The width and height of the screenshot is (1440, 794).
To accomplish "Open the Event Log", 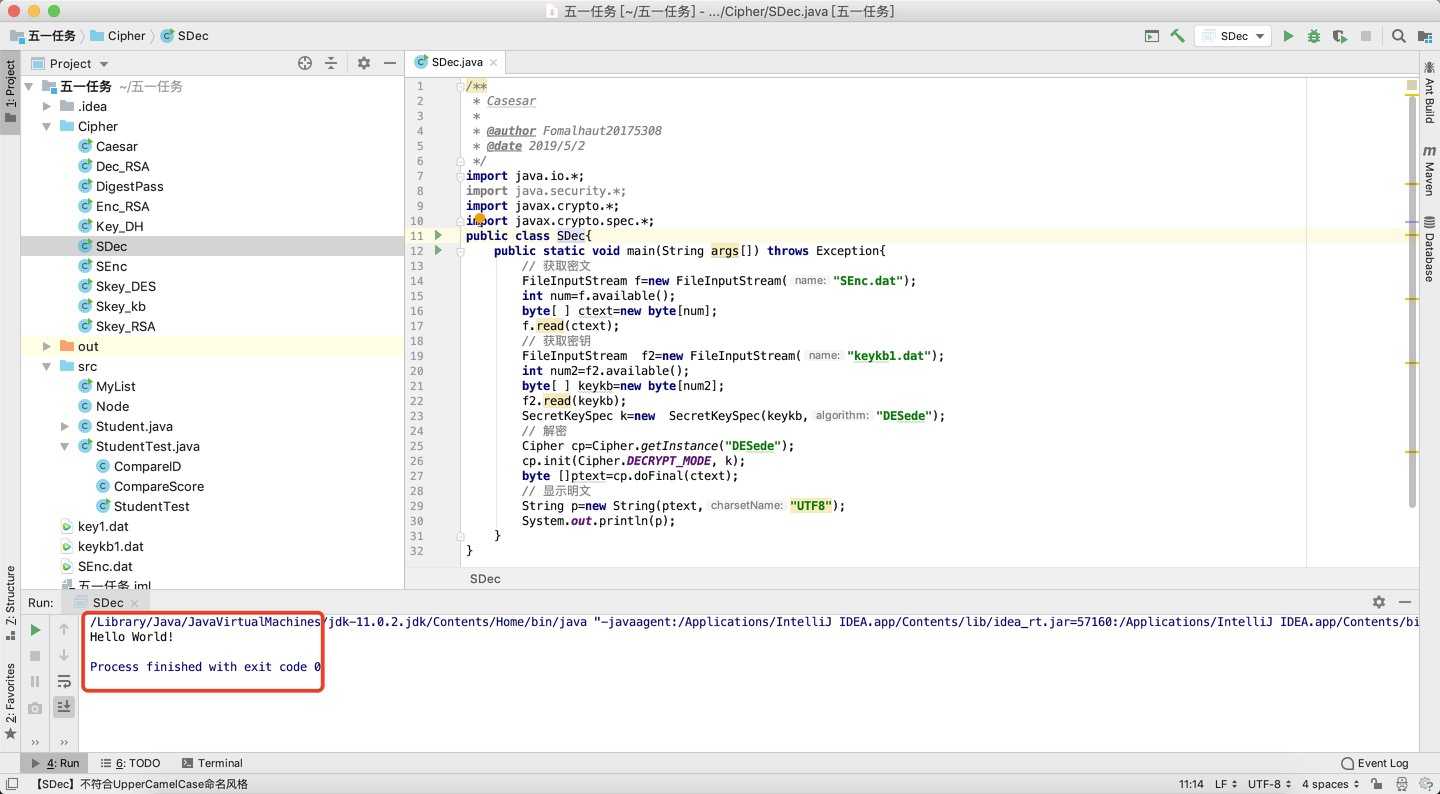I will (x=1374, y=763).
